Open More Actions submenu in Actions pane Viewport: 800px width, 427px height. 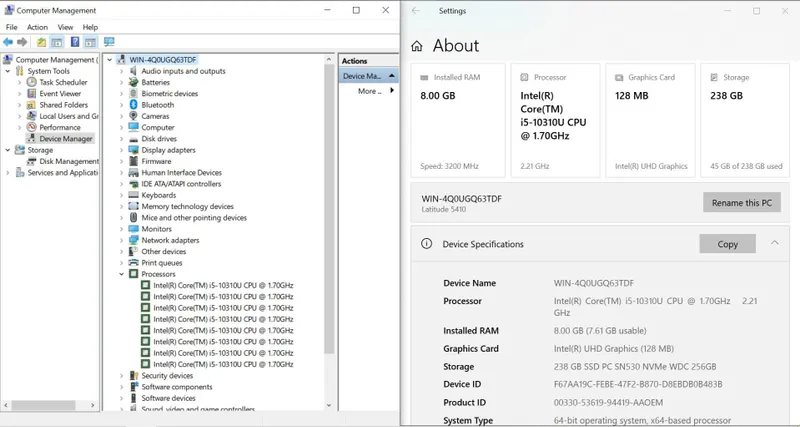point(376,91)
